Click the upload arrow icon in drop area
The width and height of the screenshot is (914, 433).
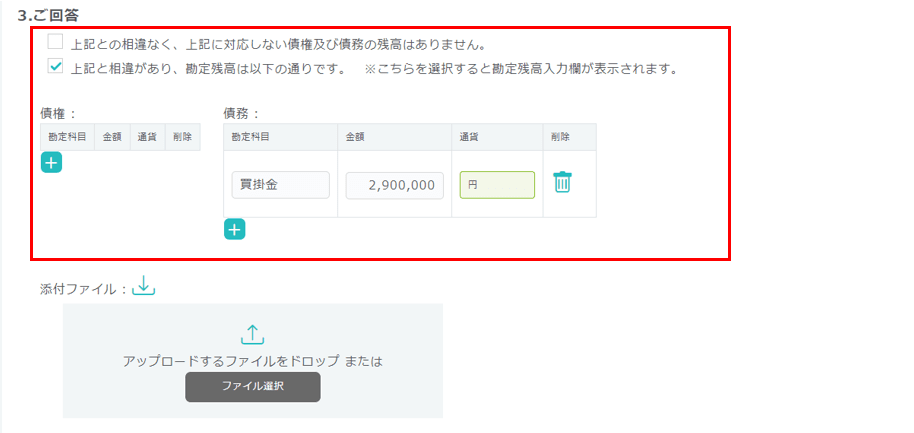tap(252, 335)
